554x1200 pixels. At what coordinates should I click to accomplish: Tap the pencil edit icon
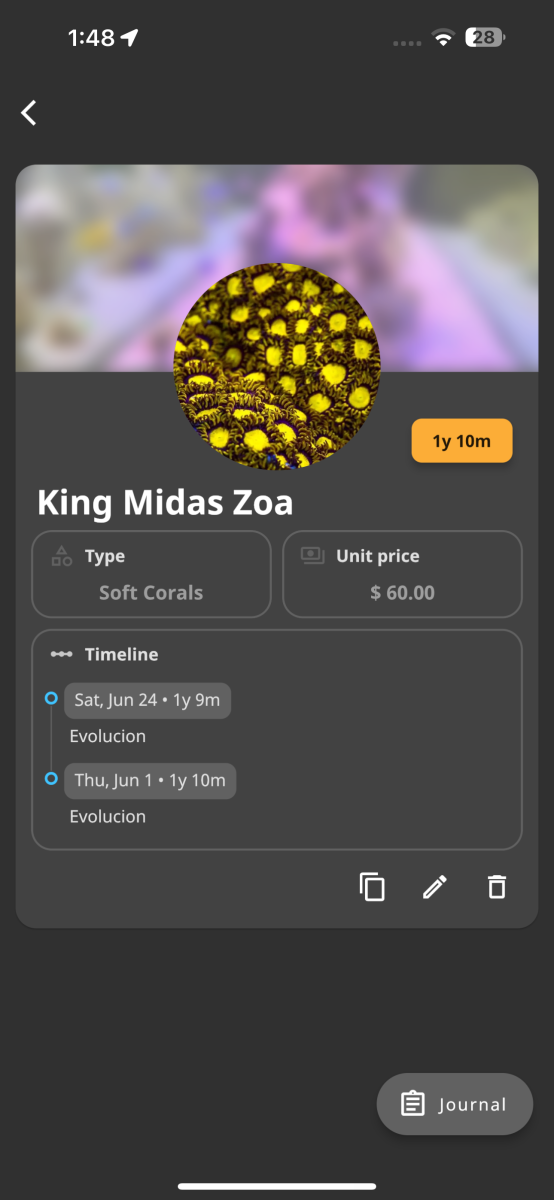(435, 887)
